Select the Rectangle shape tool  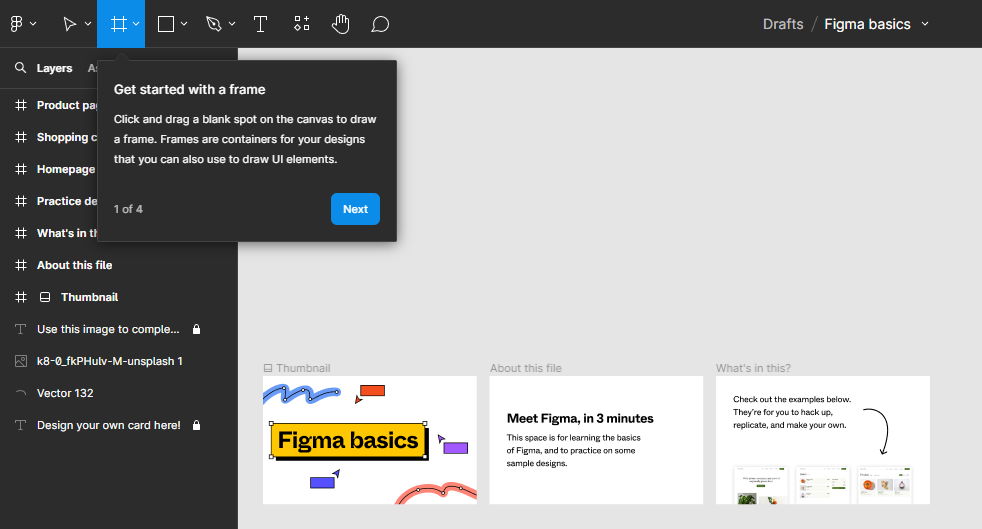coord(166,23)
